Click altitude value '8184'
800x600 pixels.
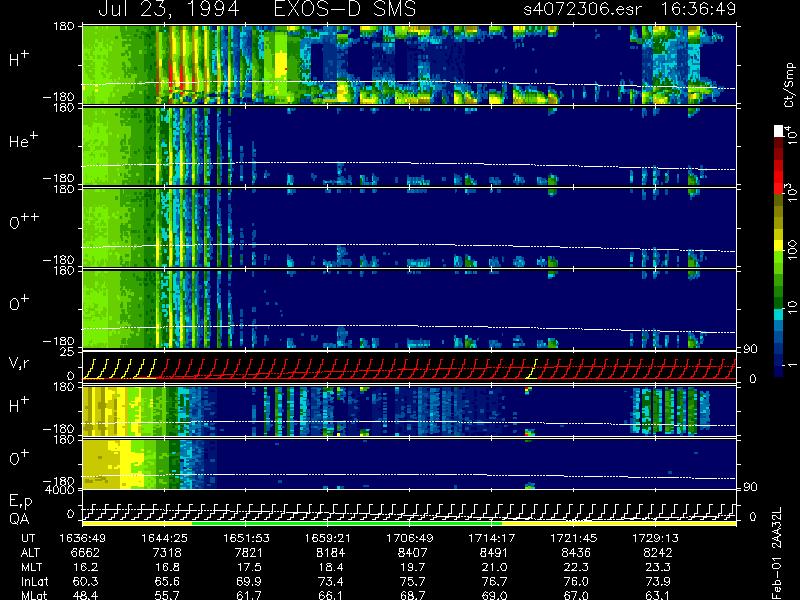[330, 553]
